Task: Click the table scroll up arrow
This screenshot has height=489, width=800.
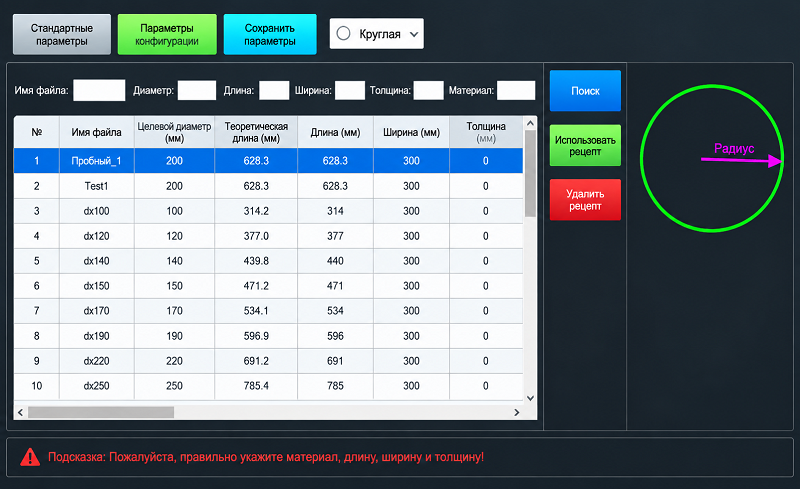Action: point(530,123)
